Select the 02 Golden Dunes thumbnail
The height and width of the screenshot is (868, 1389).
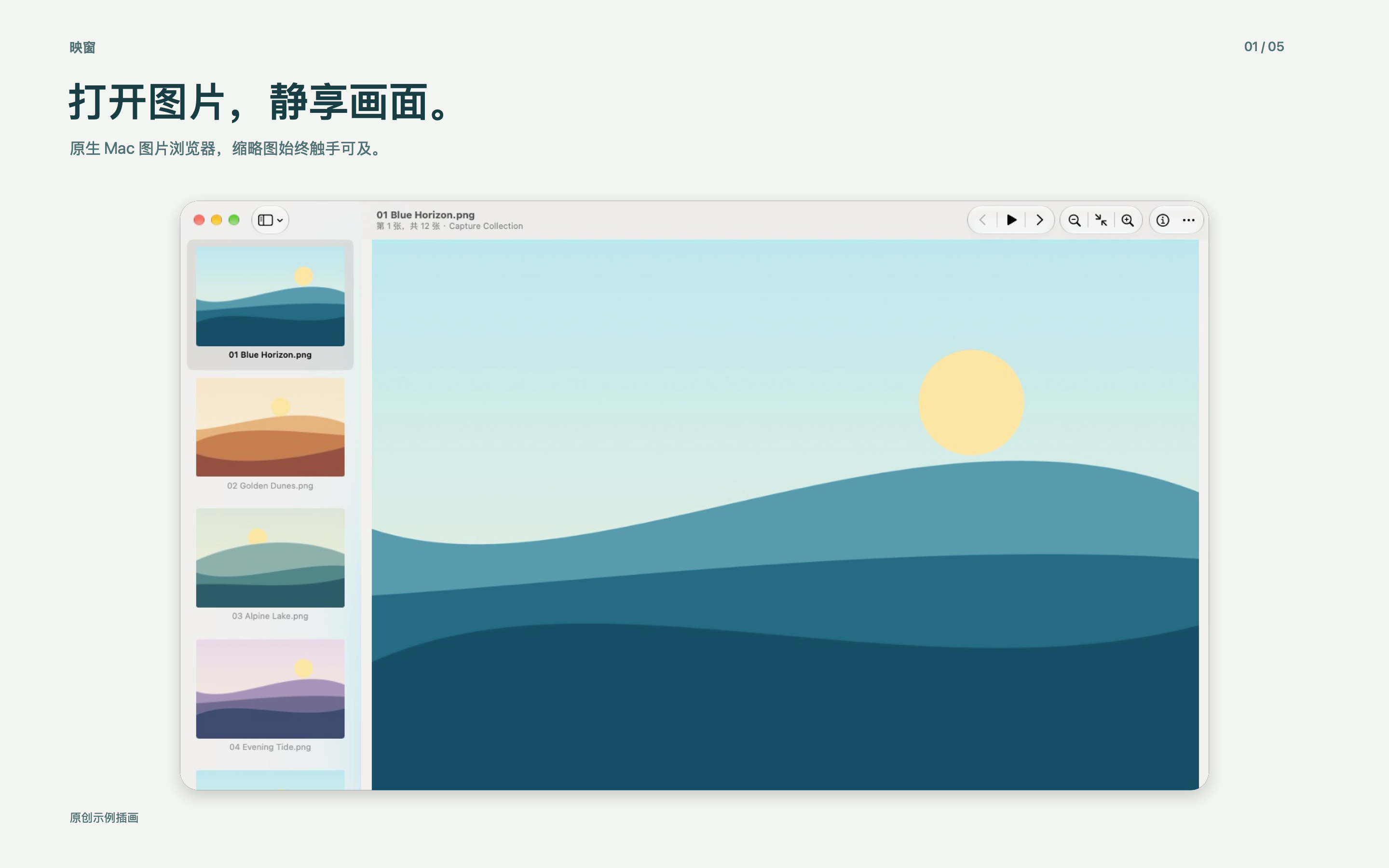[x=271, y=427]
